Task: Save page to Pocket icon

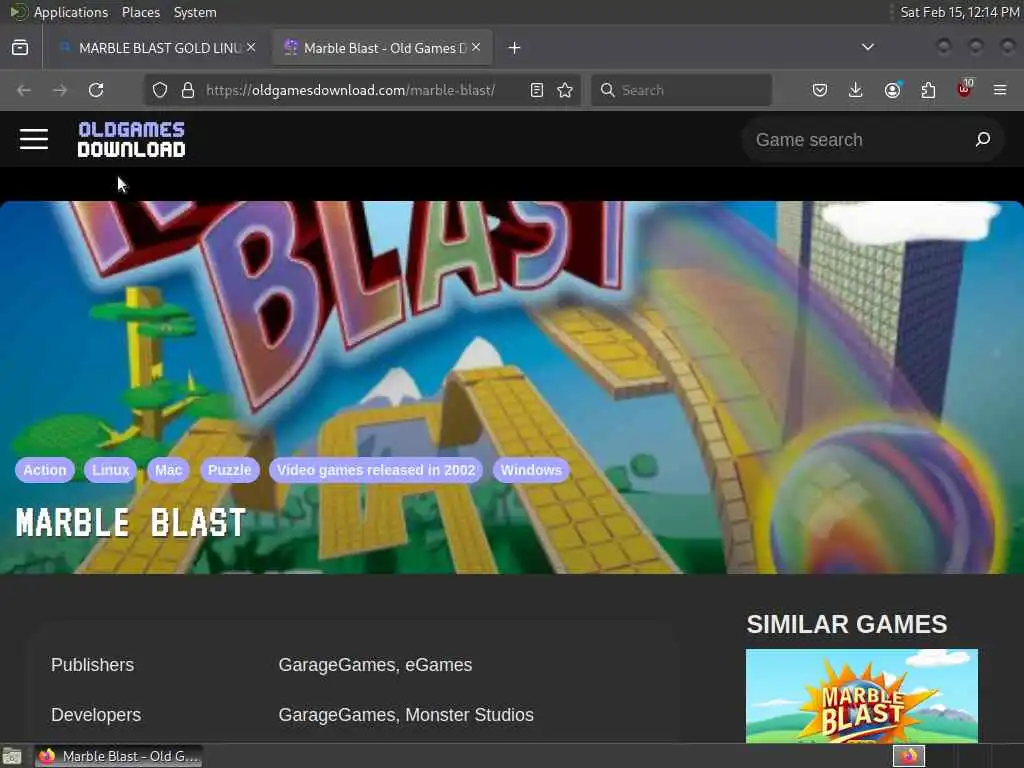Action: (820, 90)
